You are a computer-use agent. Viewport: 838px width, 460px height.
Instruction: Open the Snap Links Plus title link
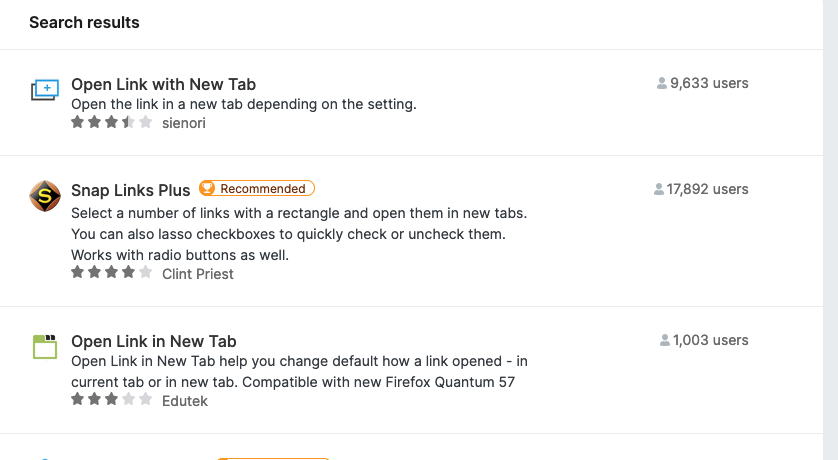tap(130, 190)
